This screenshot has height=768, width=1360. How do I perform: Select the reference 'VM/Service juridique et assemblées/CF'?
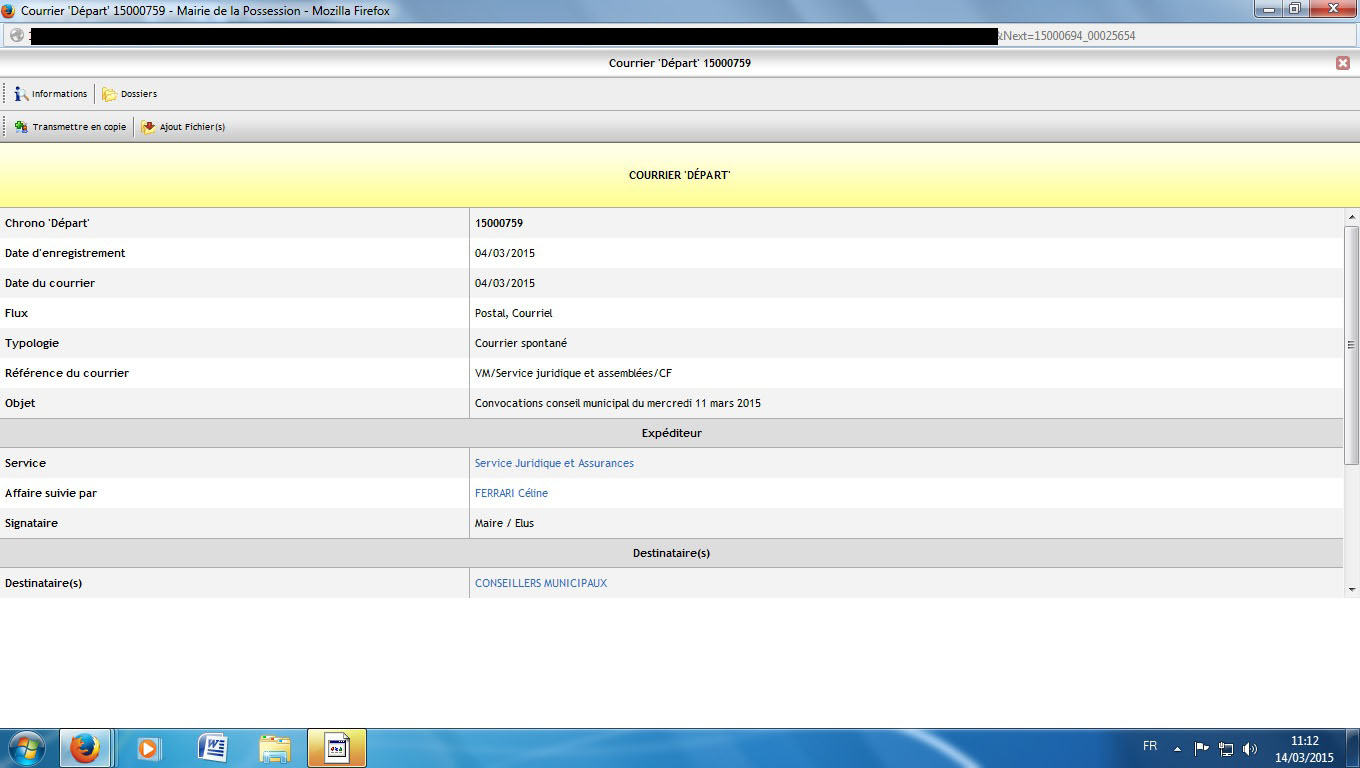click(573, 373)
